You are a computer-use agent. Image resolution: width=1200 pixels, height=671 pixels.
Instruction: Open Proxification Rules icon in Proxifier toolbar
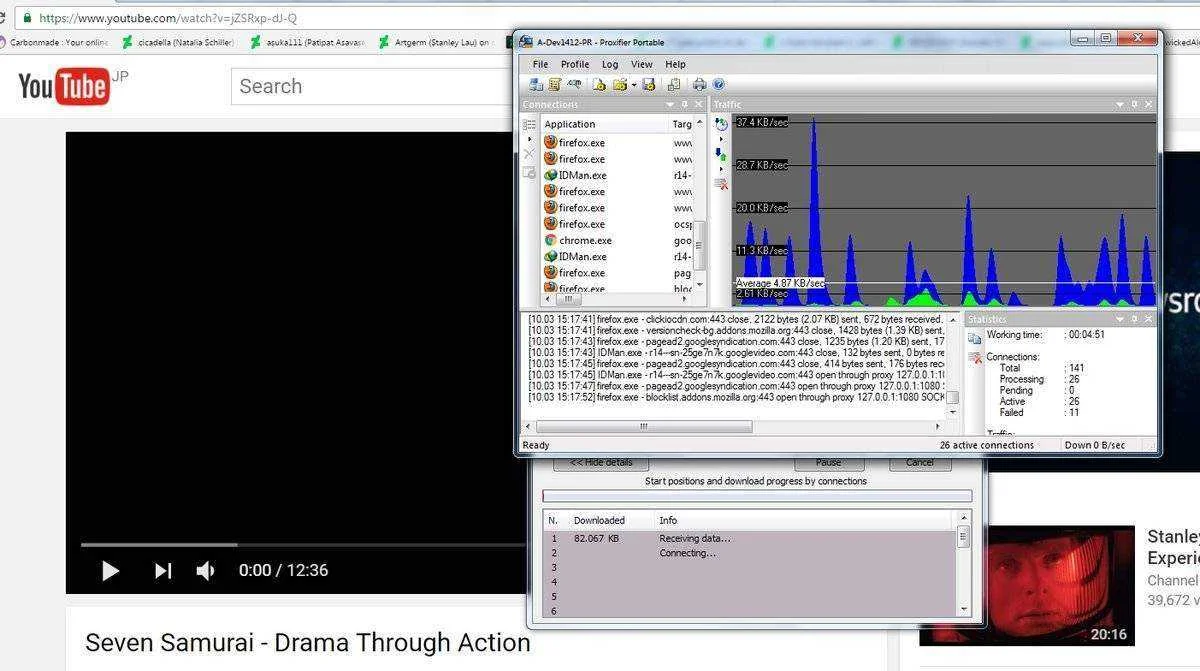(554, 85)
